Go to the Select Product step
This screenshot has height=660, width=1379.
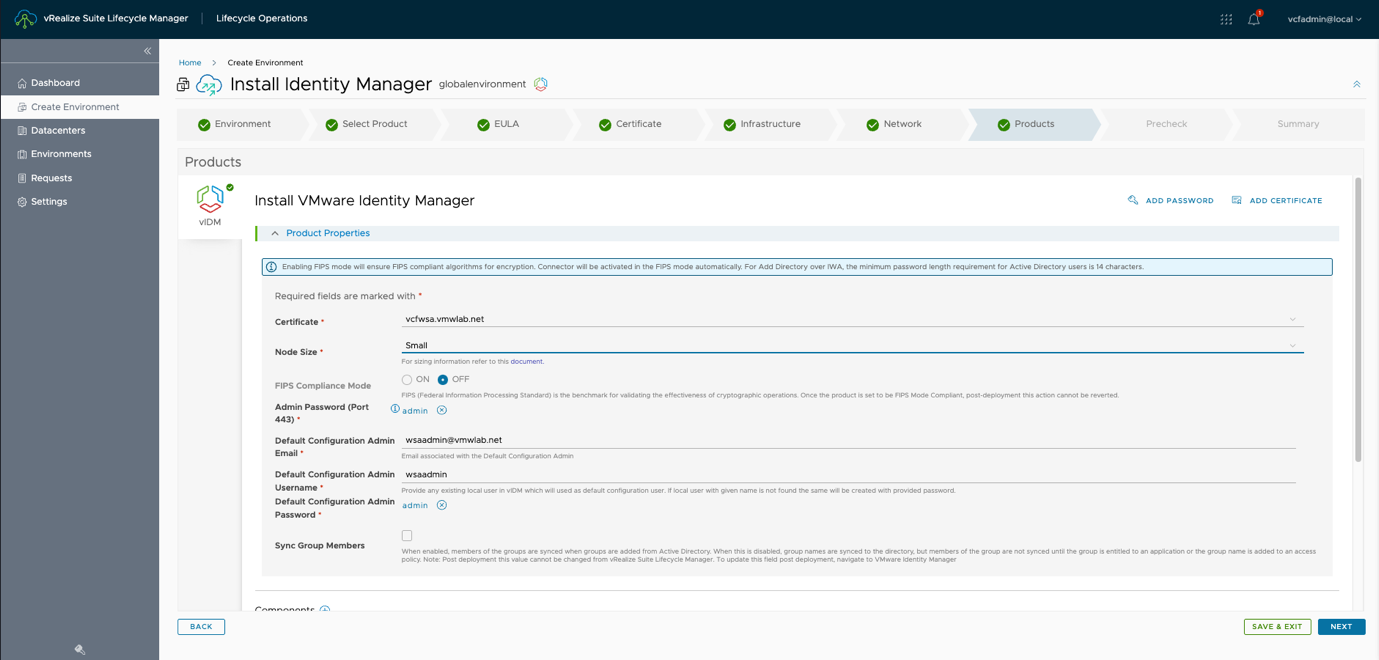[x=366, y=124]
